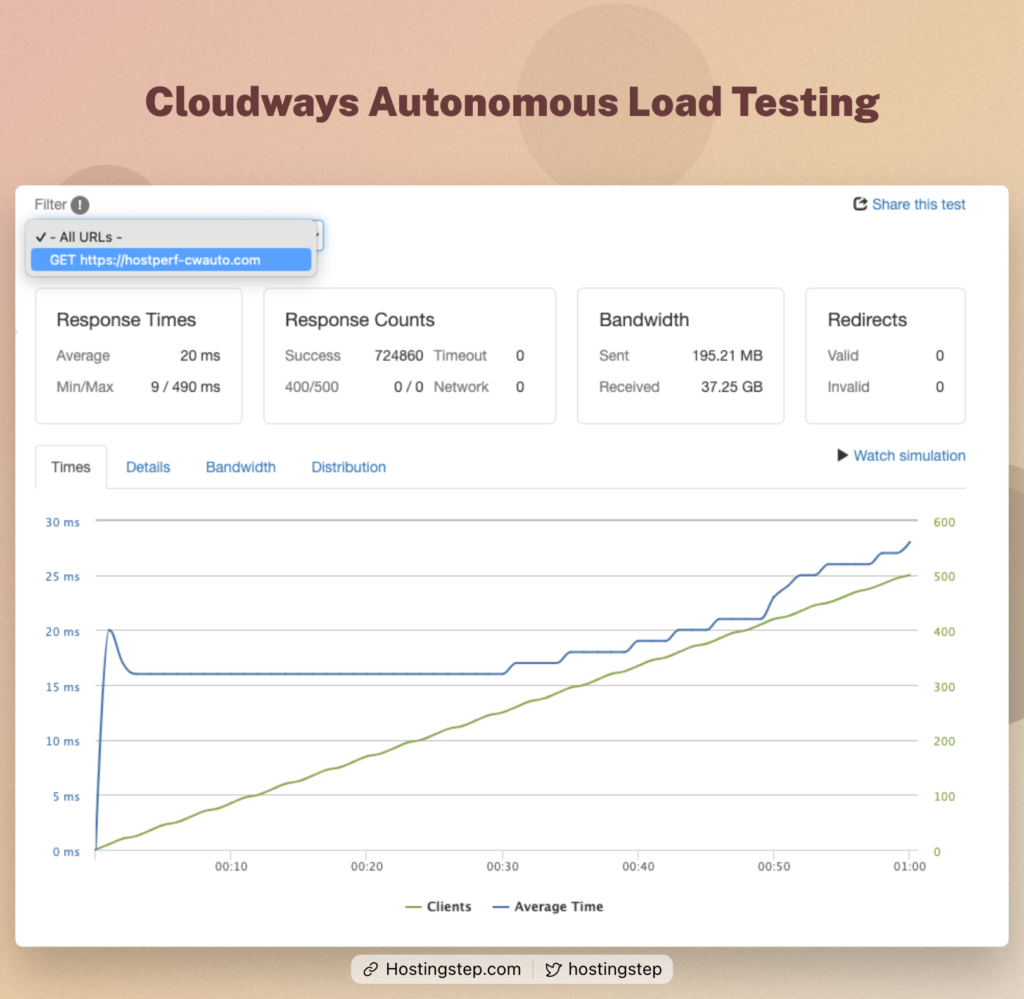This screenshot has height=999, width=1024.
Task: Click the 400/500 value '0 / 0'
Action: (408, 387)
